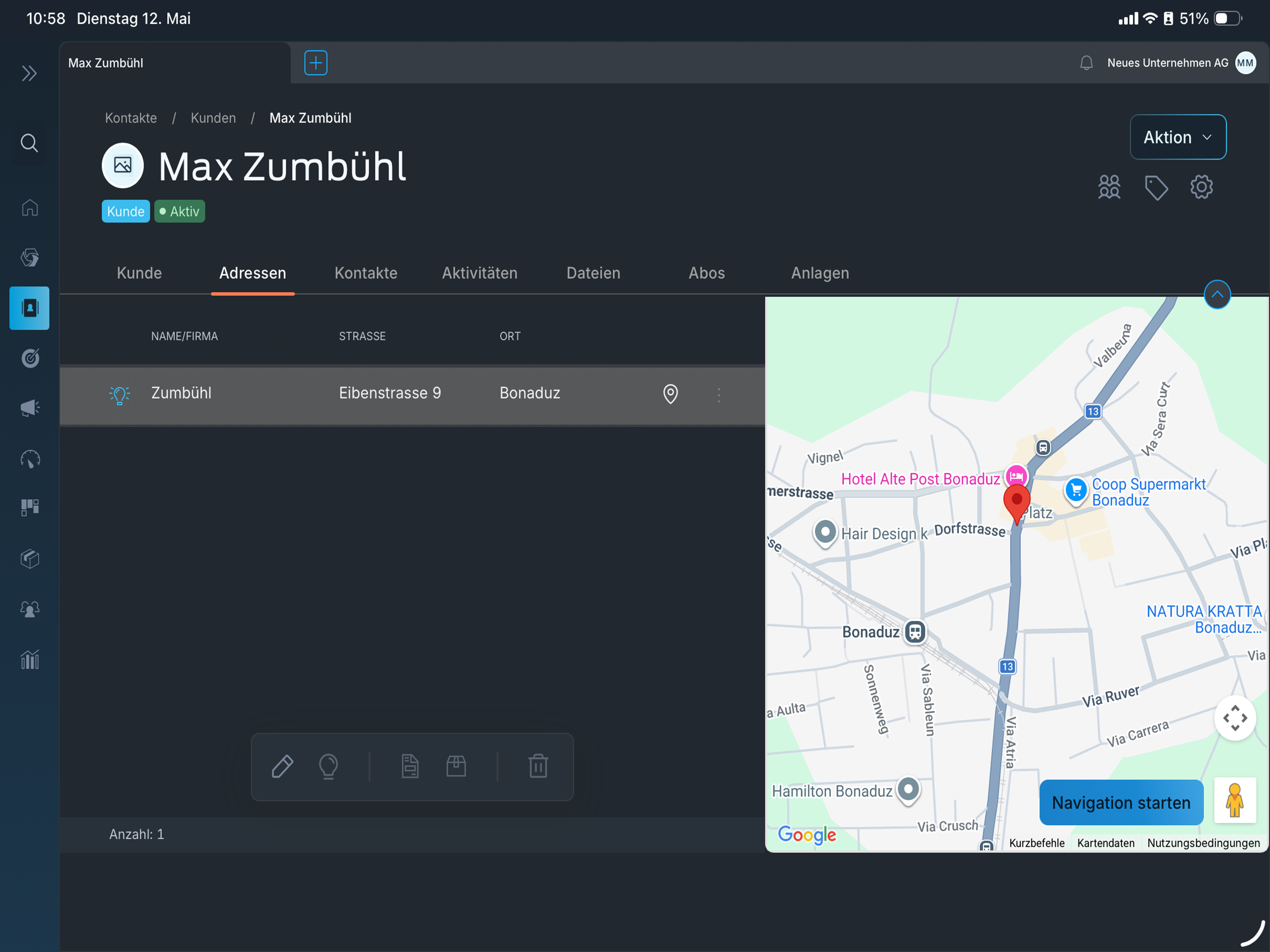This screenshot has width=1270, height=952.
Task: Open the MM user avatar
Action: pyautogui.click(x=1246, y=63)
